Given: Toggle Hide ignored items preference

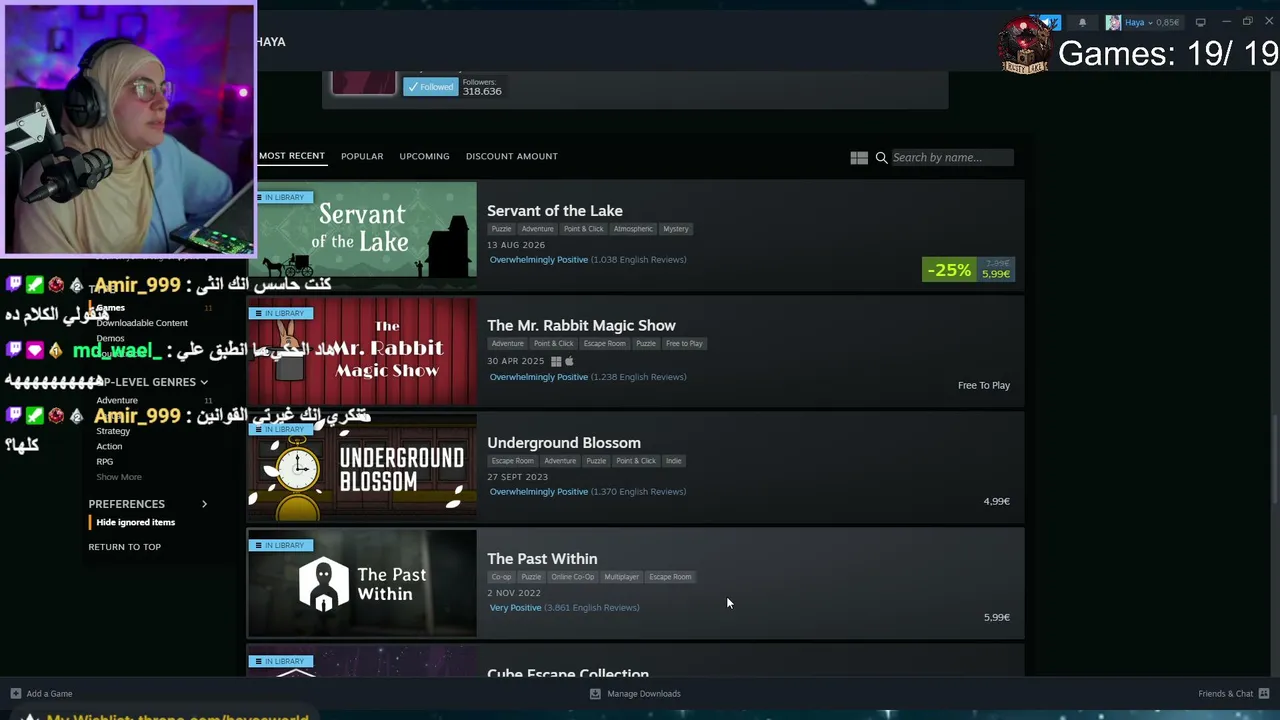Looking at the screenshot, I should (135, 522).
